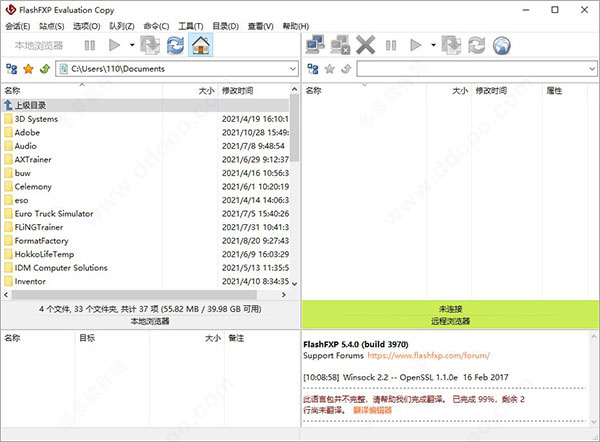Expand the local path C:\Users\110\Documents dropdown
Image resolution: width=600 pixels, height=442 pixels.
pyautogui.click(x=293, y=69)
